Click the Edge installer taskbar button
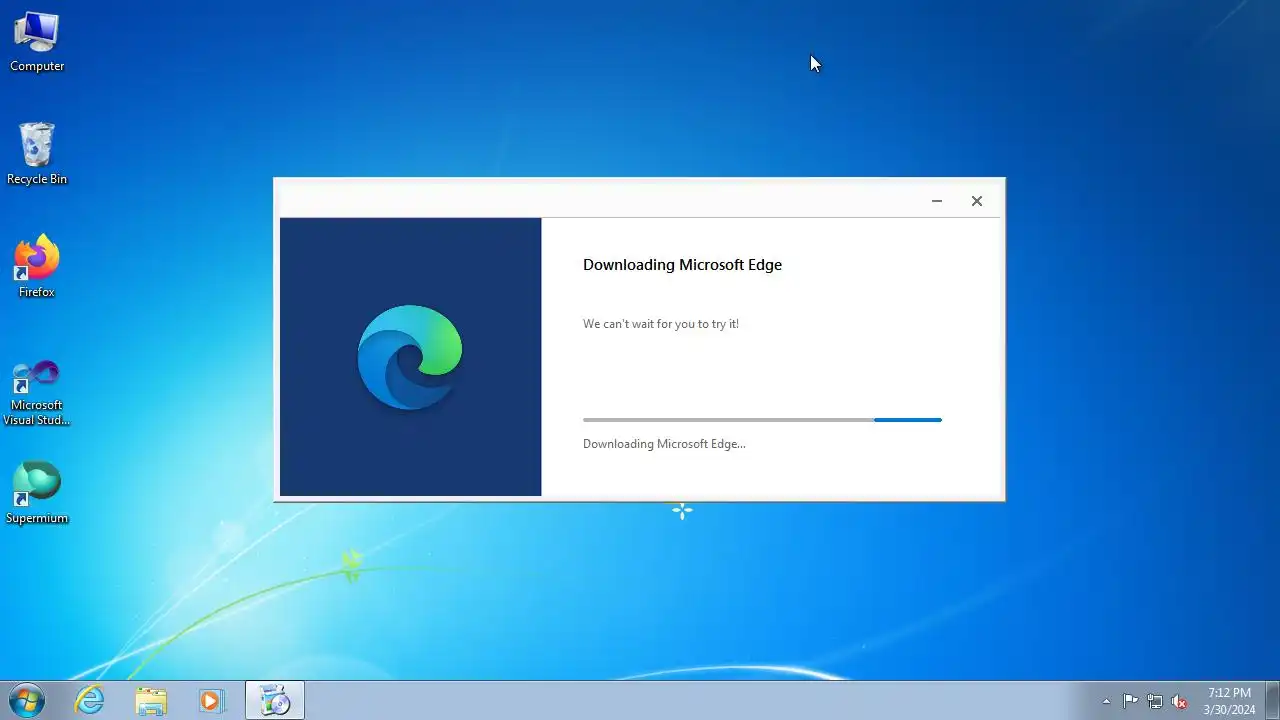This screenshot has height=720, width=1280. 275,700
